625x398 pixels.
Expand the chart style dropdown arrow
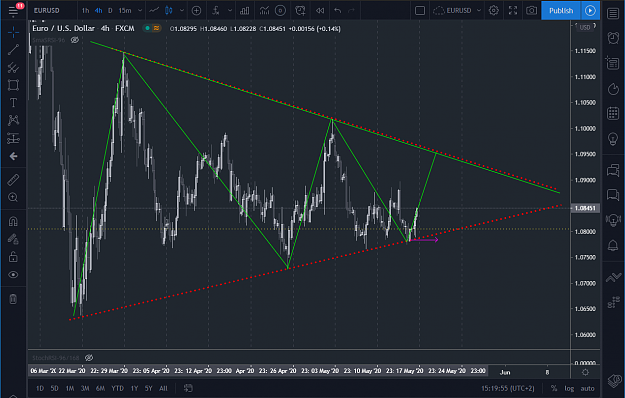click(x=182, y=11)
